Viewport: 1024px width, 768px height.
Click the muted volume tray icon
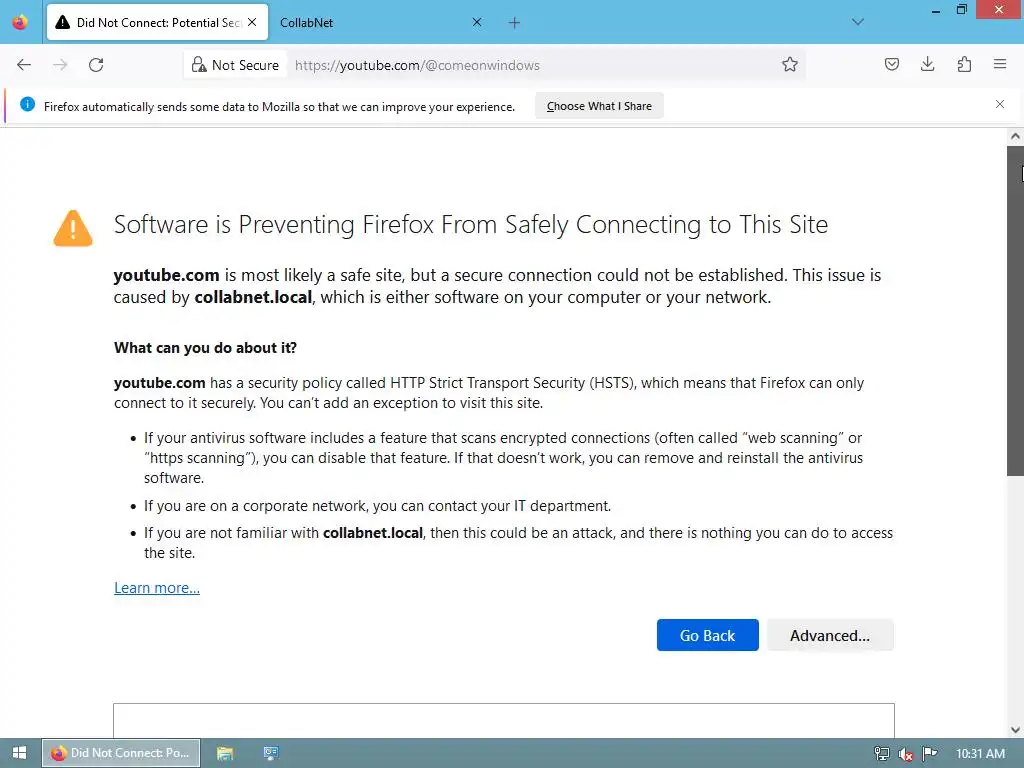coord(905,754)
